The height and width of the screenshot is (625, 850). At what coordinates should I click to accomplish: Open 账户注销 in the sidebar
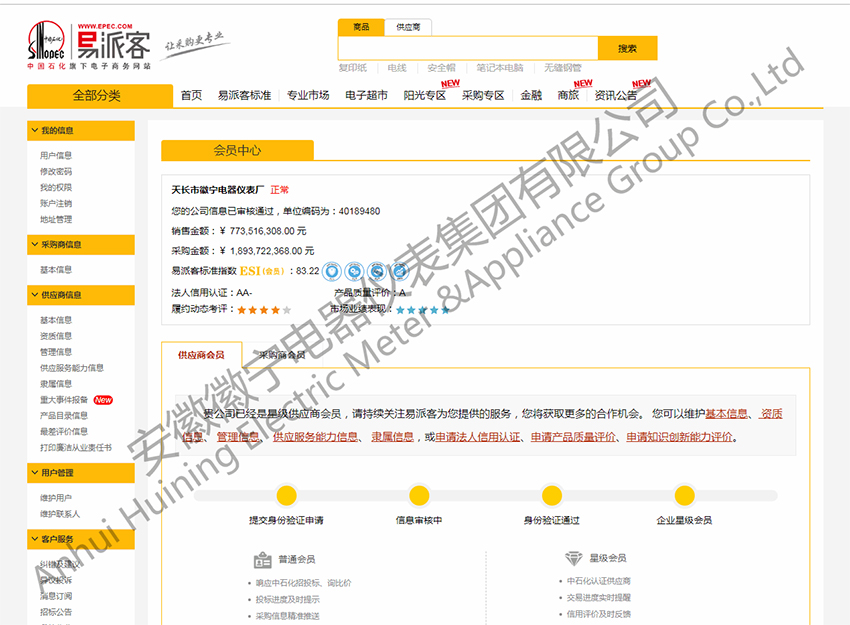pos(56,203)
